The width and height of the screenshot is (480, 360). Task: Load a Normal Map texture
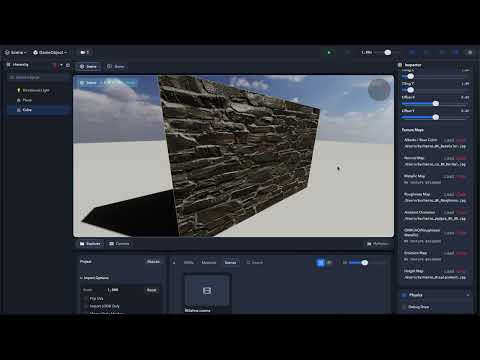(x=449, y=158)
